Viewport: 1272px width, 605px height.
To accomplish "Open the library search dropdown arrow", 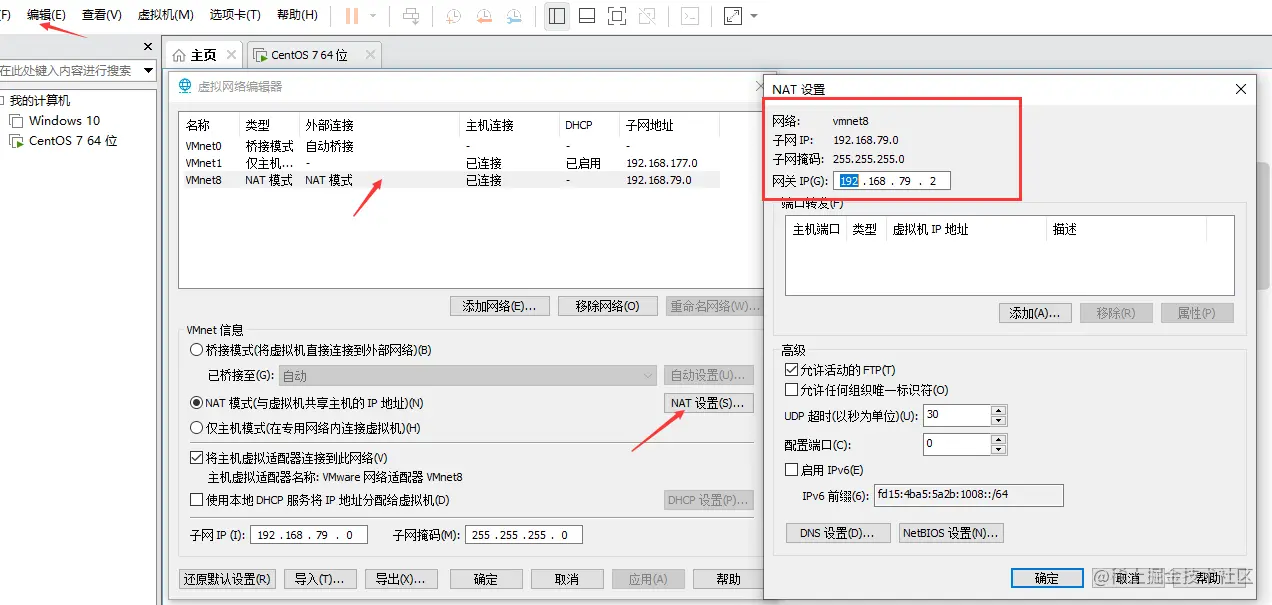I will click(149, 70).
